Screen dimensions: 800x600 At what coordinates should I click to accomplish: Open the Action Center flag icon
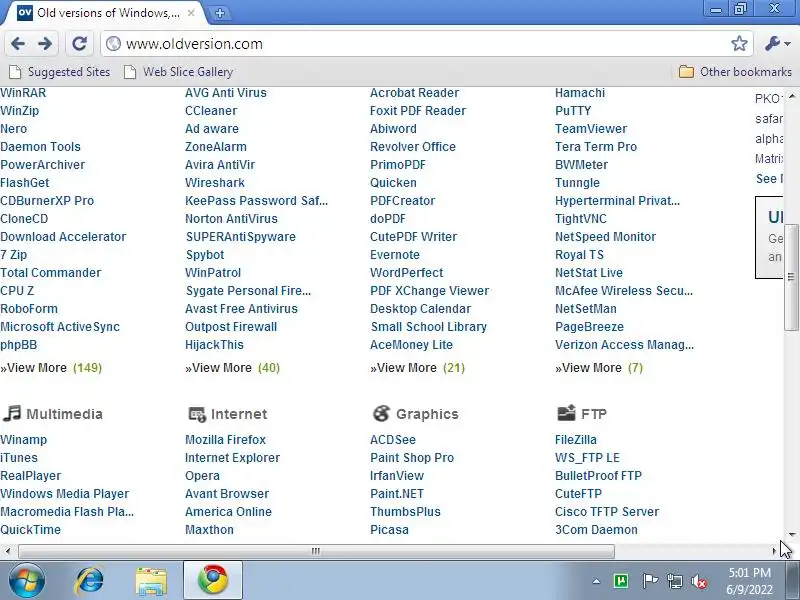tap(650, 581)
